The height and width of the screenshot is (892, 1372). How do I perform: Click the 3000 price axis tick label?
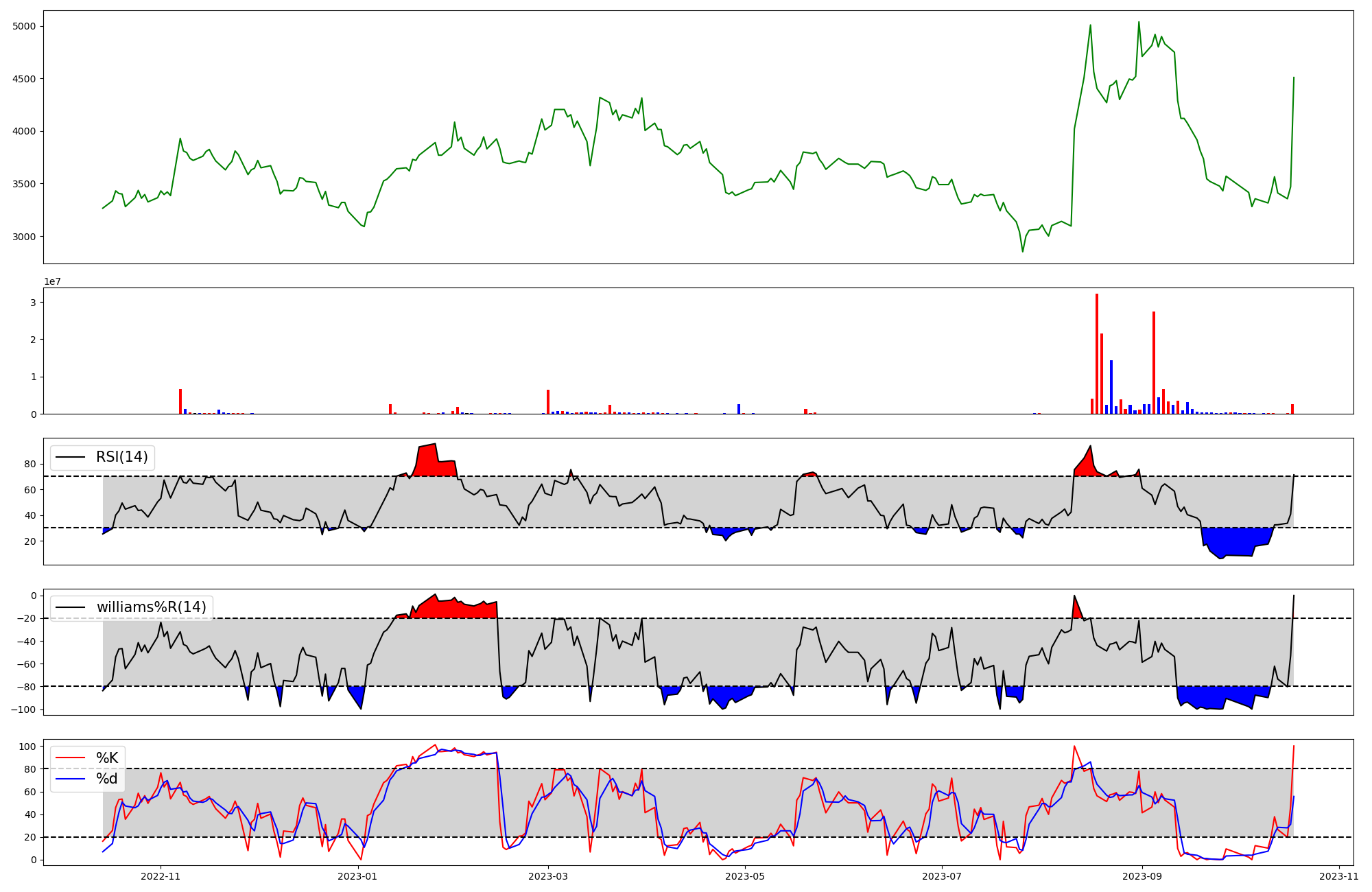coord(24,237)
